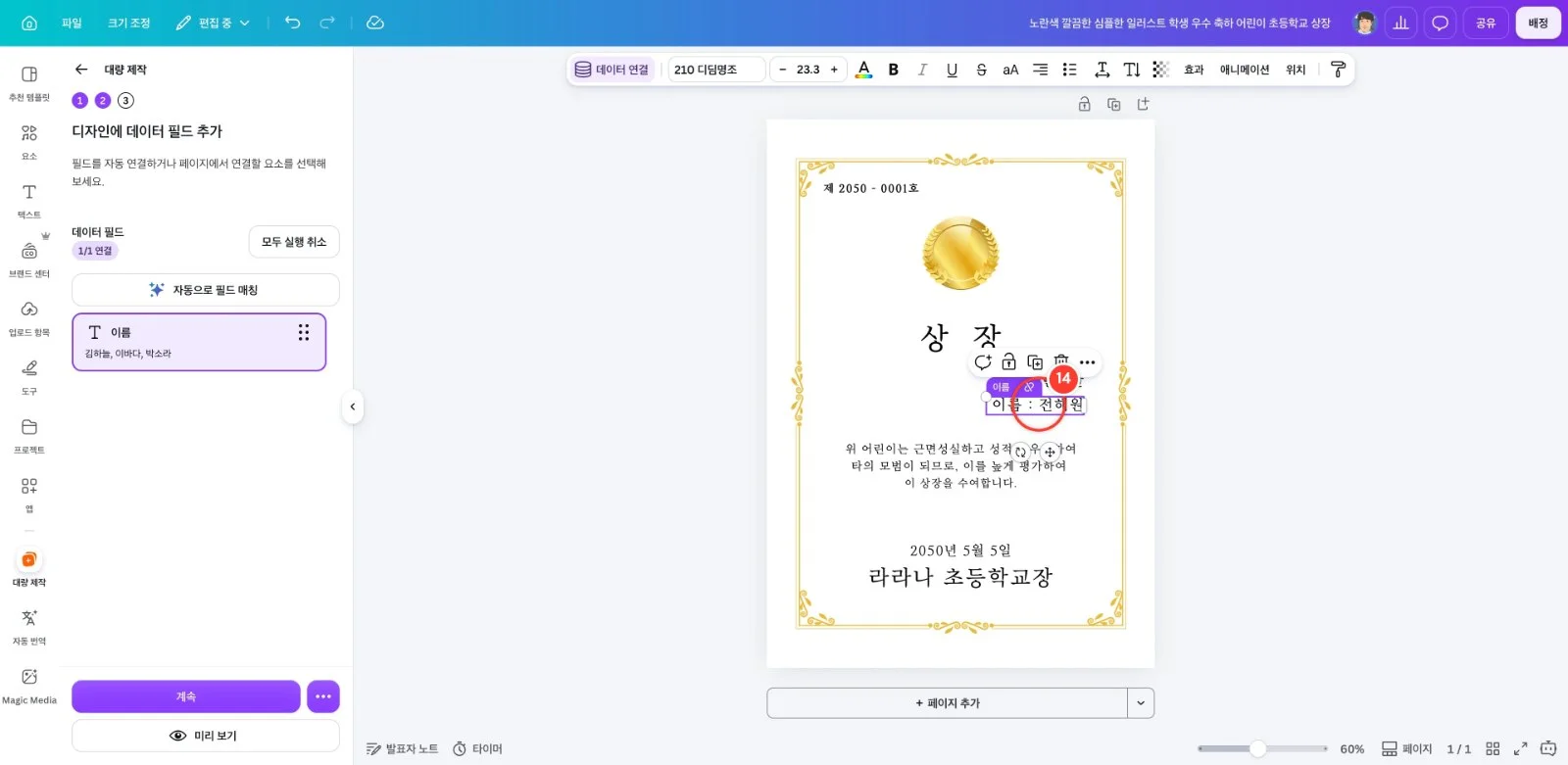Duplicate the page using icon above canvas

click(1113, 104)
